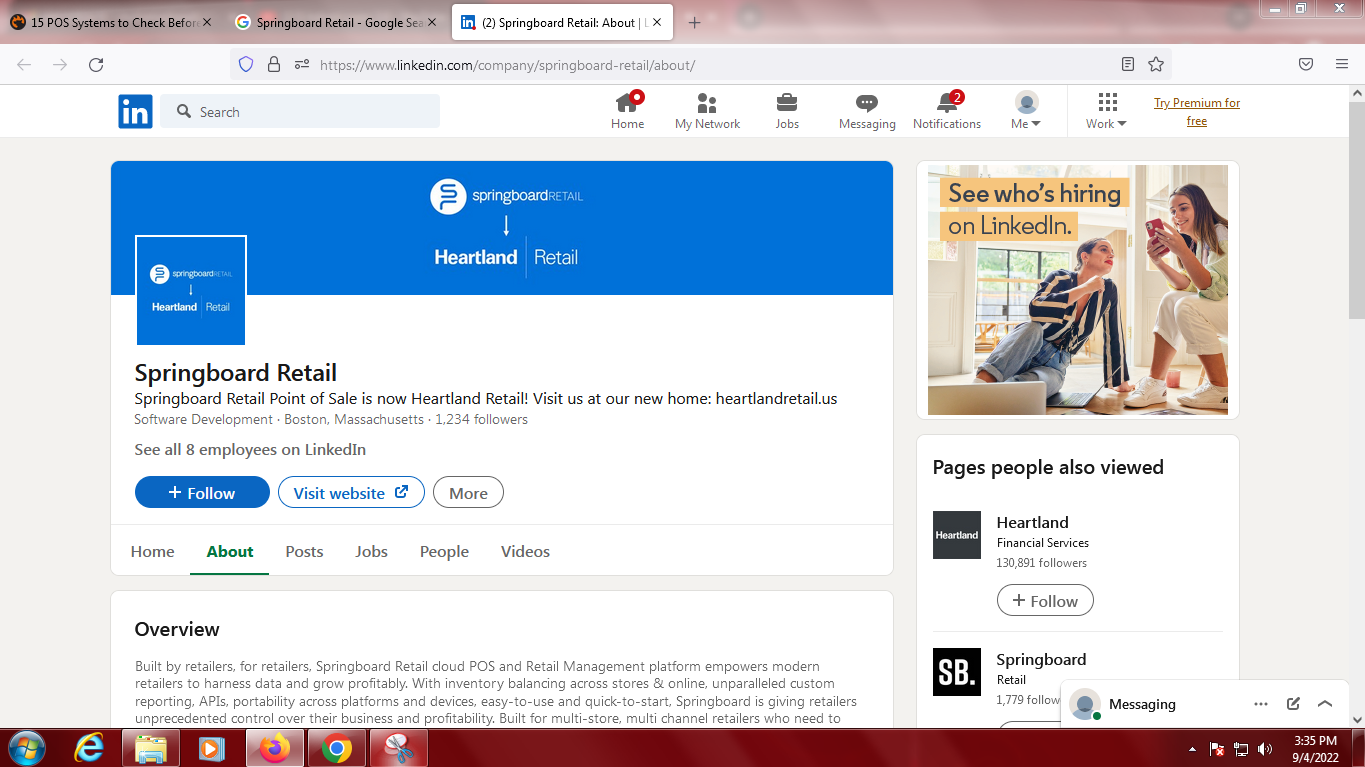Click the volume speaker tray icon

(1266, 748)
